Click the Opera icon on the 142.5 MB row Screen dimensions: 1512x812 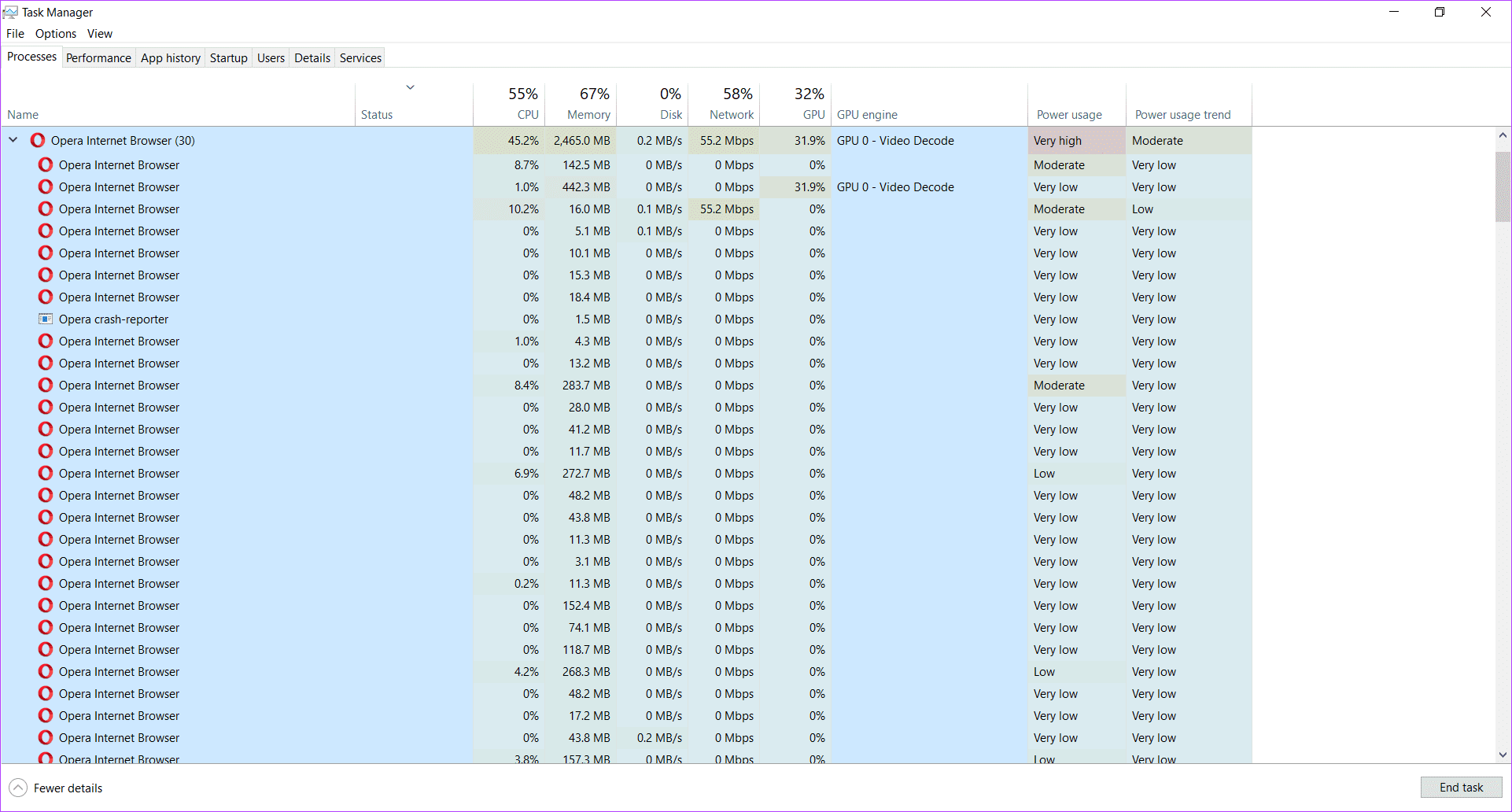46,164
